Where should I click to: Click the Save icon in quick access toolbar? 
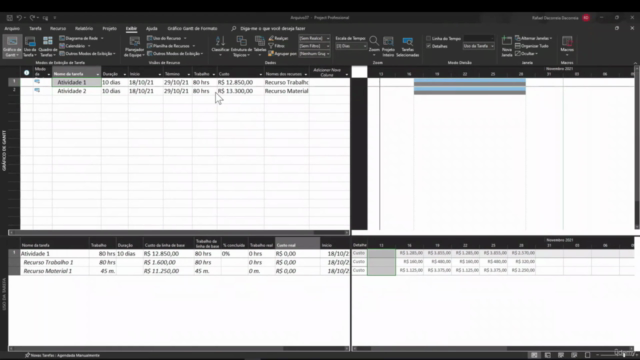click(9, 18)
